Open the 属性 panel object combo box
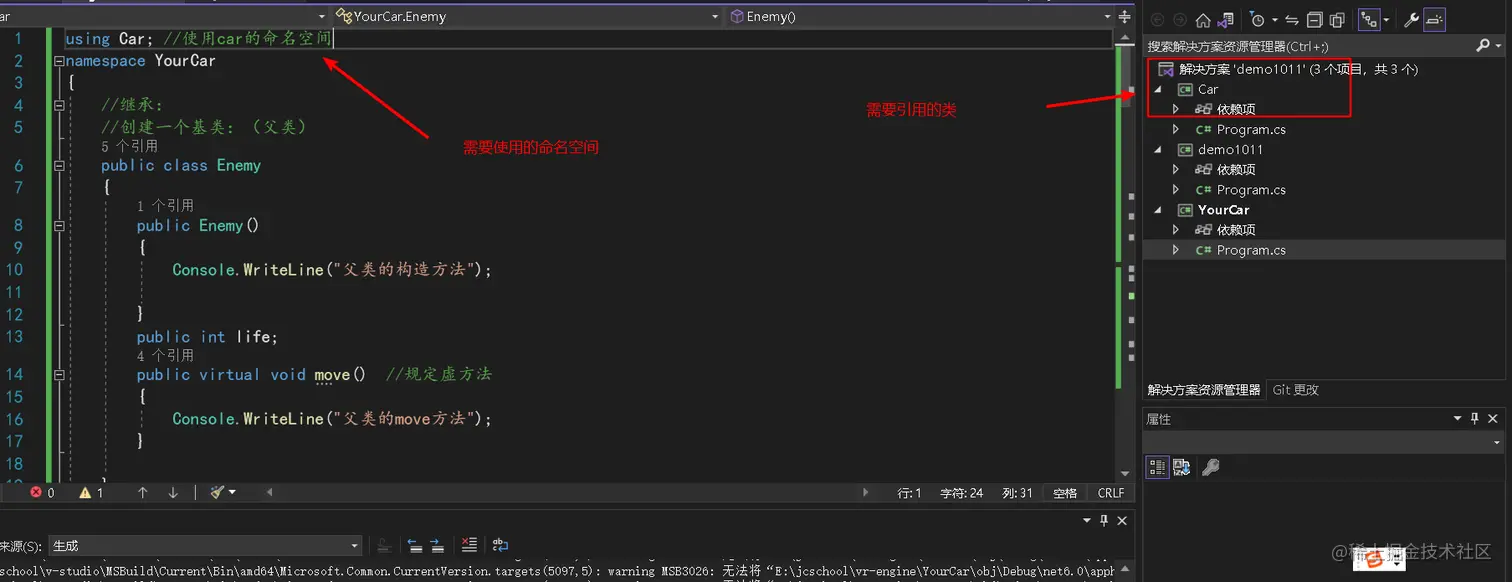 [1325, 442]
